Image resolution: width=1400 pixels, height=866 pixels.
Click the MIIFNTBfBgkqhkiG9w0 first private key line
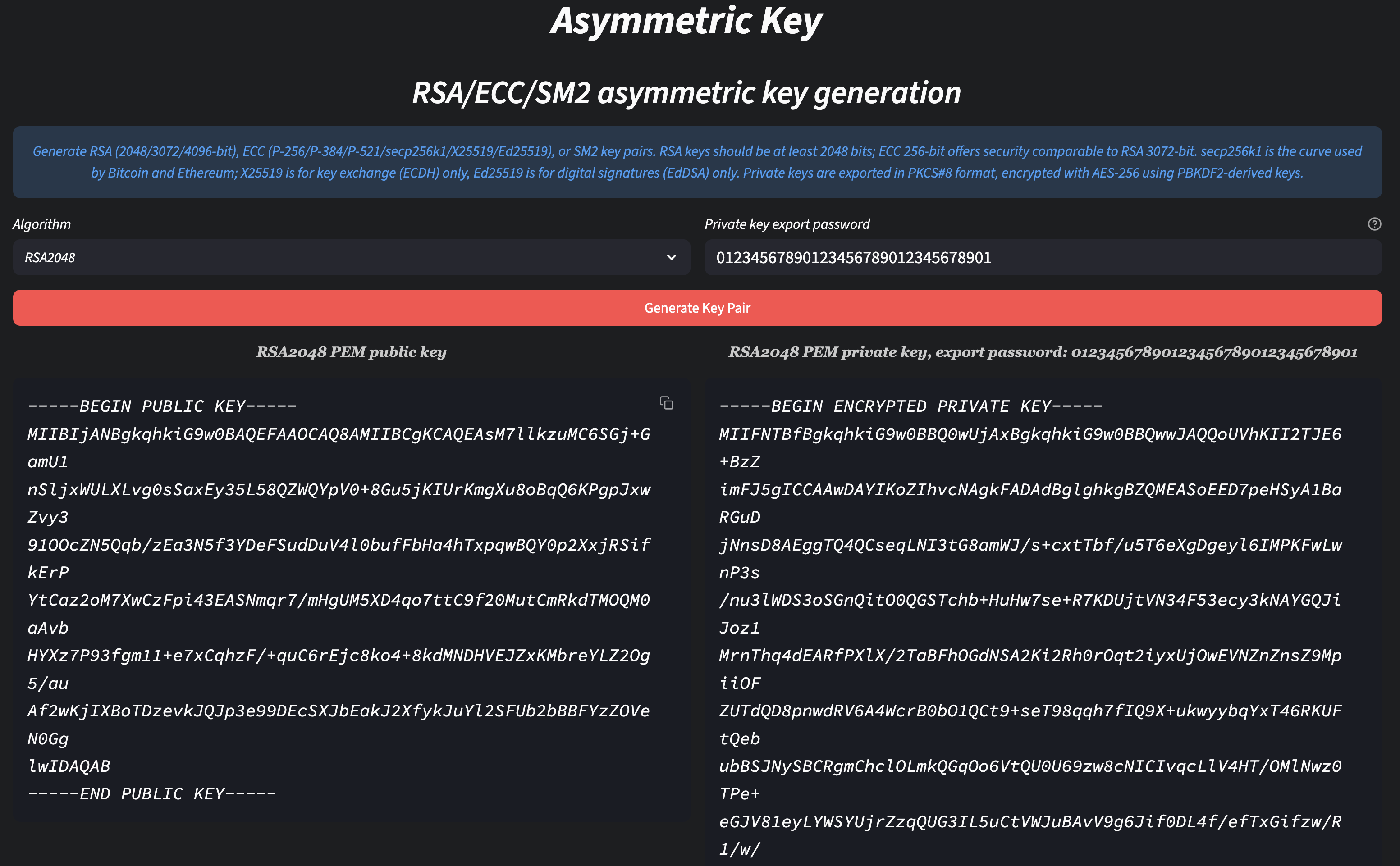click(1030, 434)
